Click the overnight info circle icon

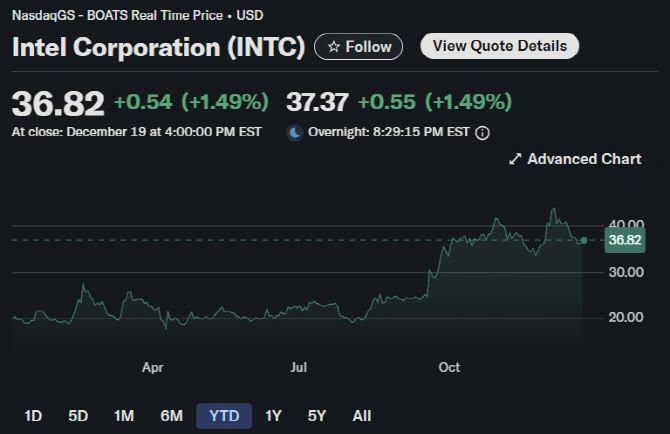click(483, 132)
